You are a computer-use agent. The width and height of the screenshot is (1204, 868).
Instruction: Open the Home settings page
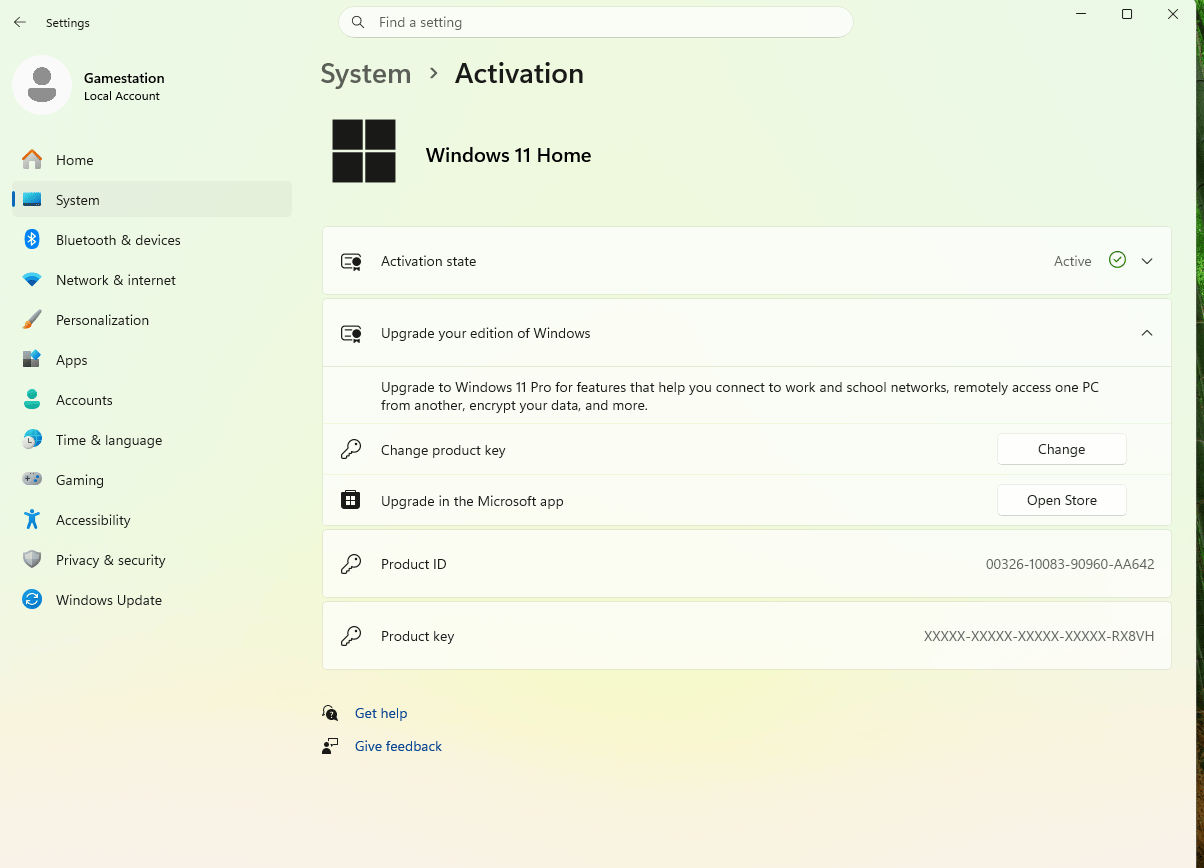[152, 160]
